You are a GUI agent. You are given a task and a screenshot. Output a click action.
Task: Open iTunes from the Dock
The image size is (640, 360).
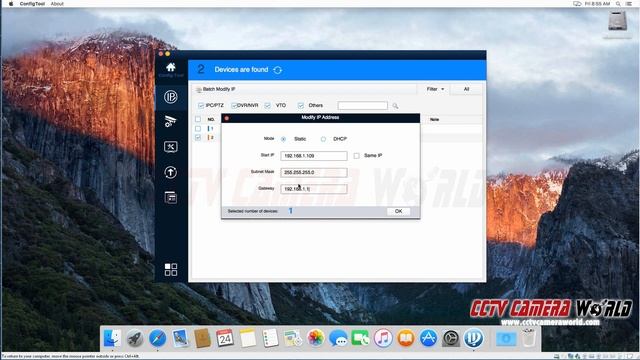point(383,338)
